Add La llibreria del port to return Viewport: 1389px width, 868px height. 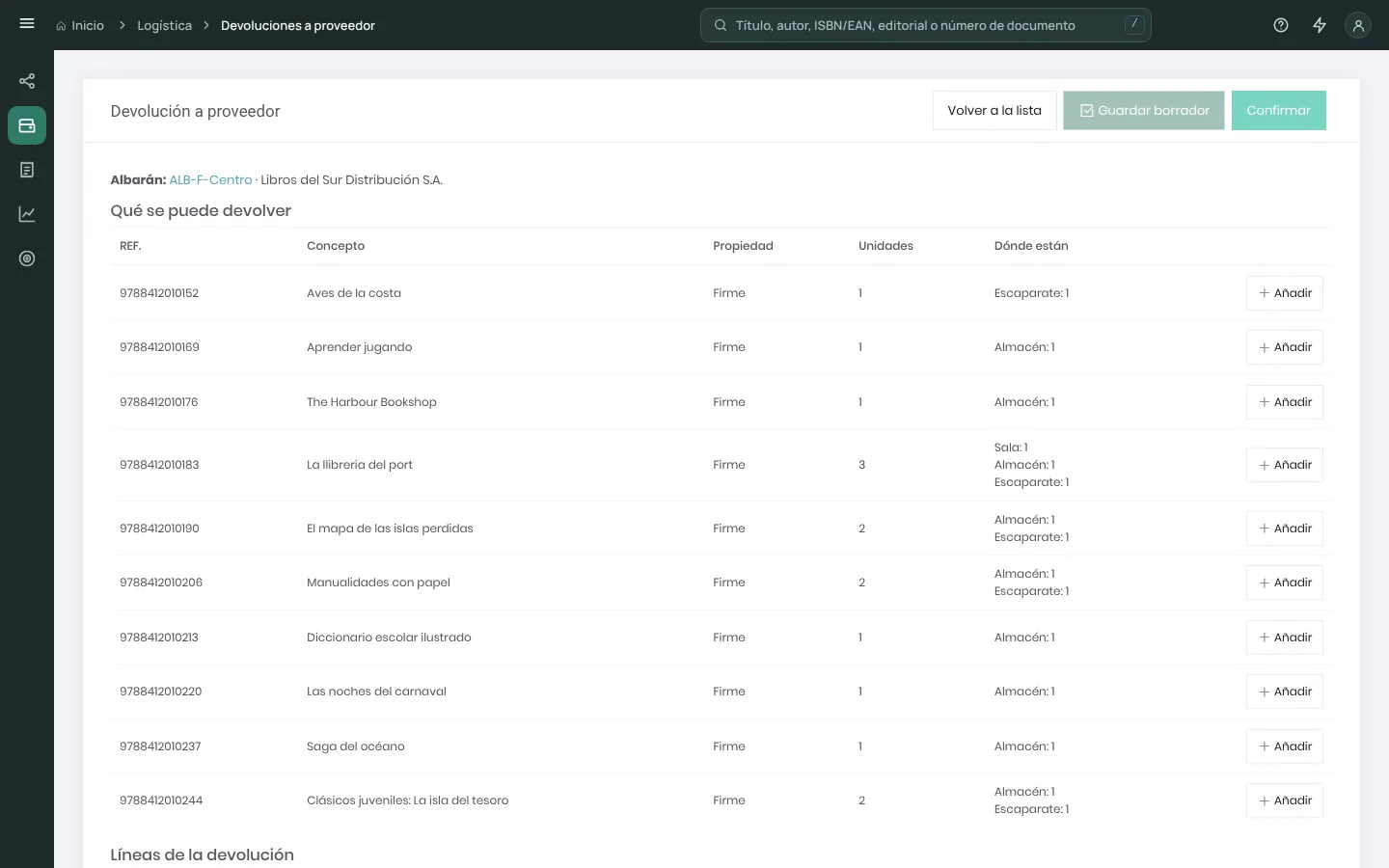point(1285,465)
